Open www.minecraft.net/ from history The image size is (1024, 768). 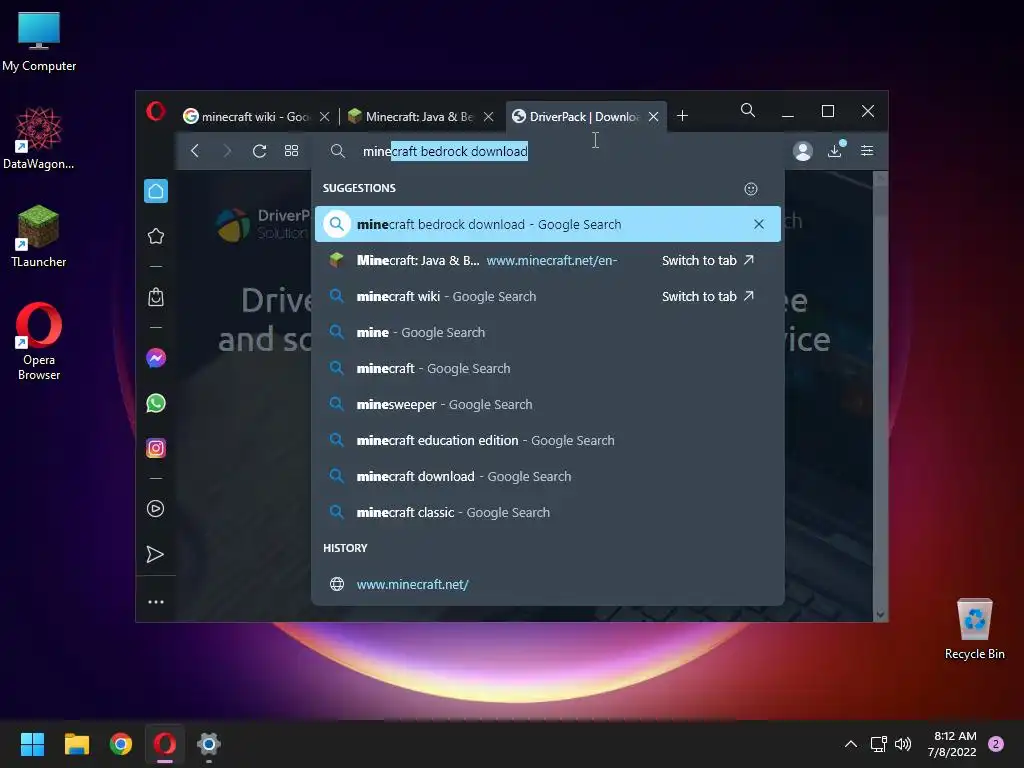tap(547, 584)
